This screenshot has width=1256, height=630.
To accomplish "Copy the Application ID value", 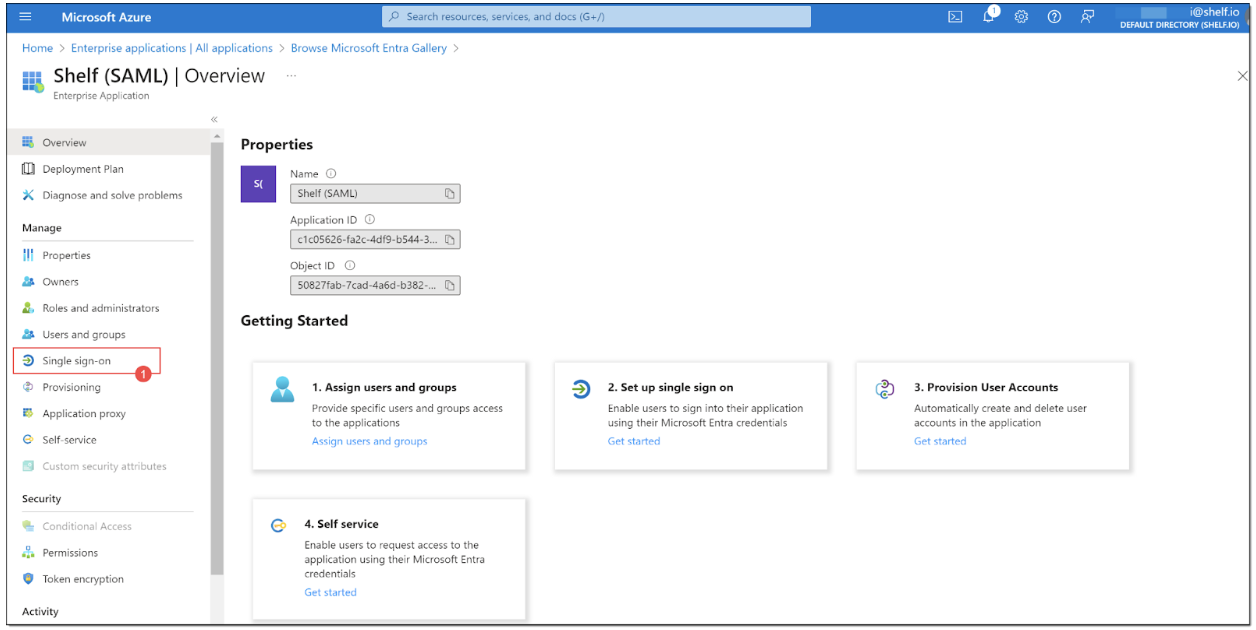I will coord(450,240).
